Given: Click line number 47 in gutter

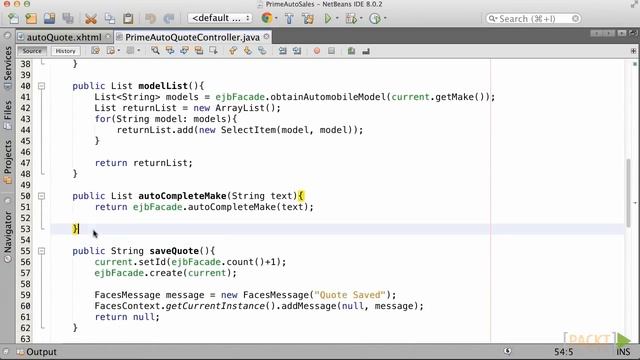Looking at the screenshot, I should click(25, 163).
